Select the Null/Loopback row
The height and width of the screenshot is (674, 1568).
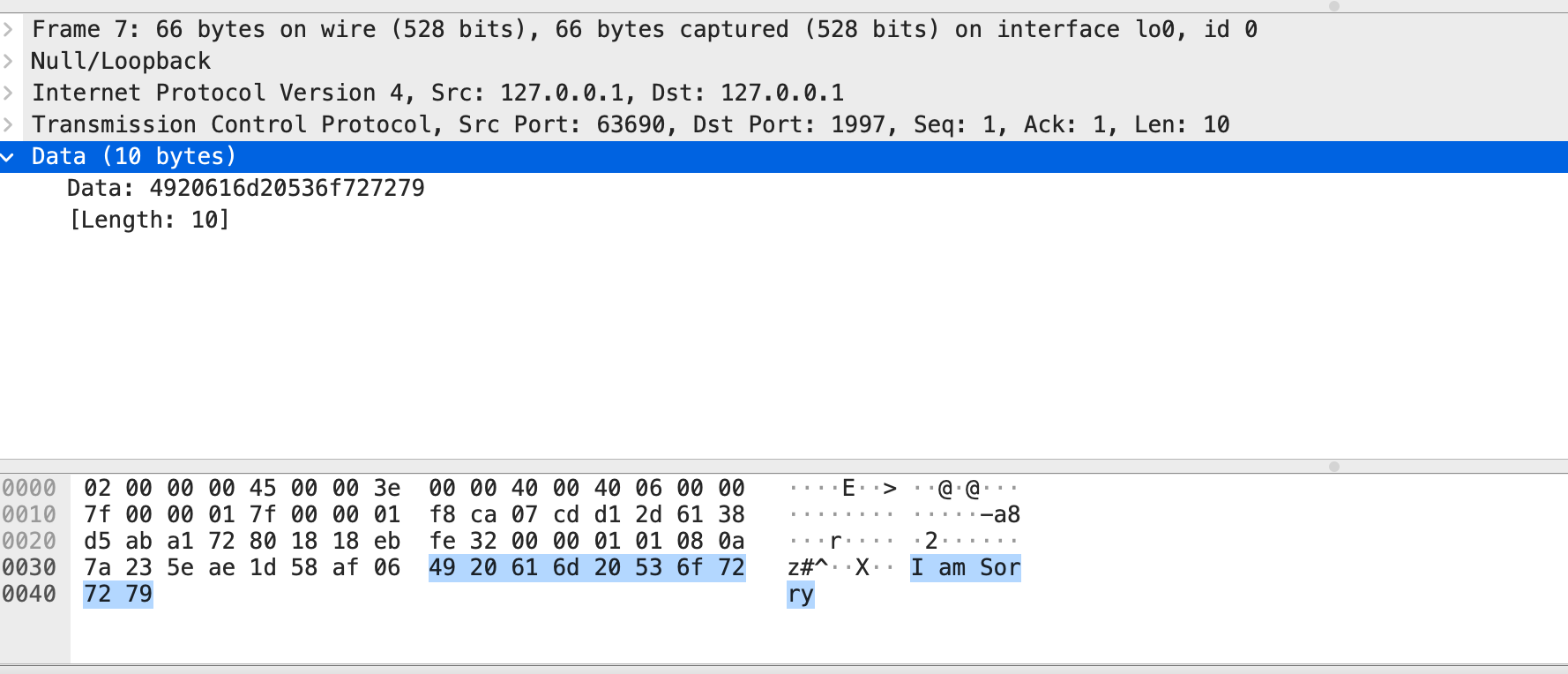(121, 61)
